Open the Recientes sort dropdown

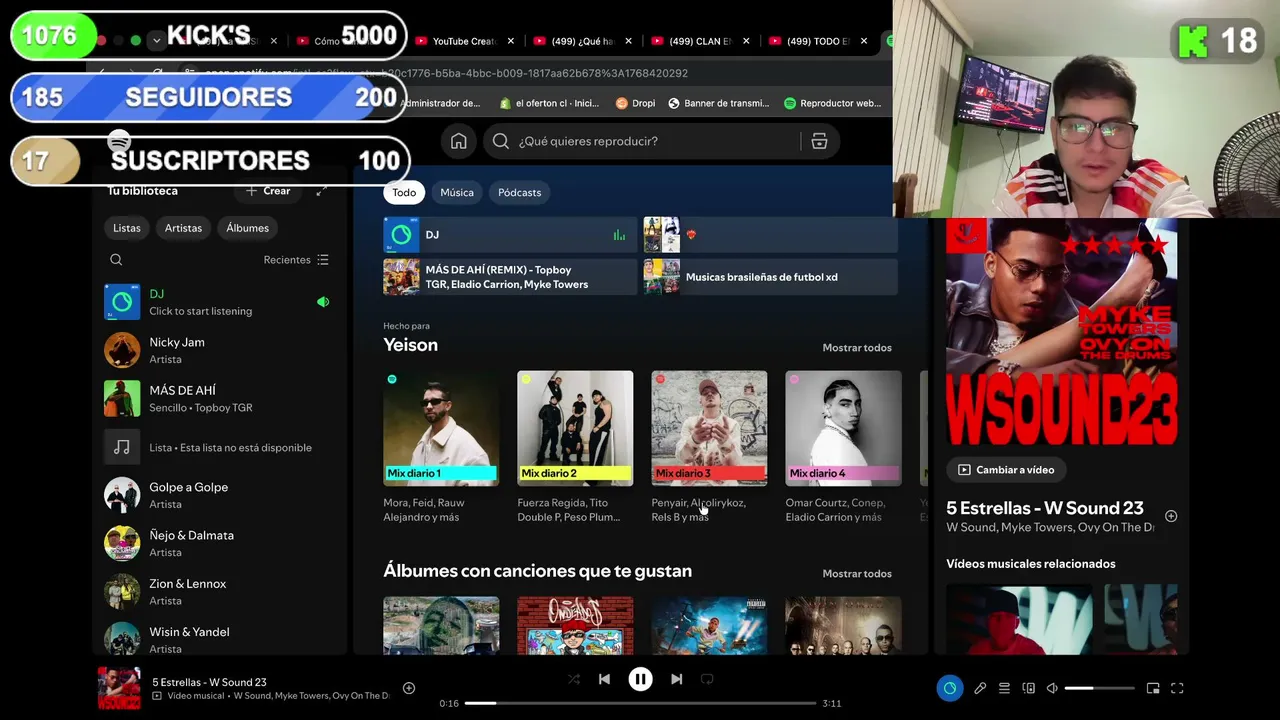pyautogui.click(x=296, y=260)
